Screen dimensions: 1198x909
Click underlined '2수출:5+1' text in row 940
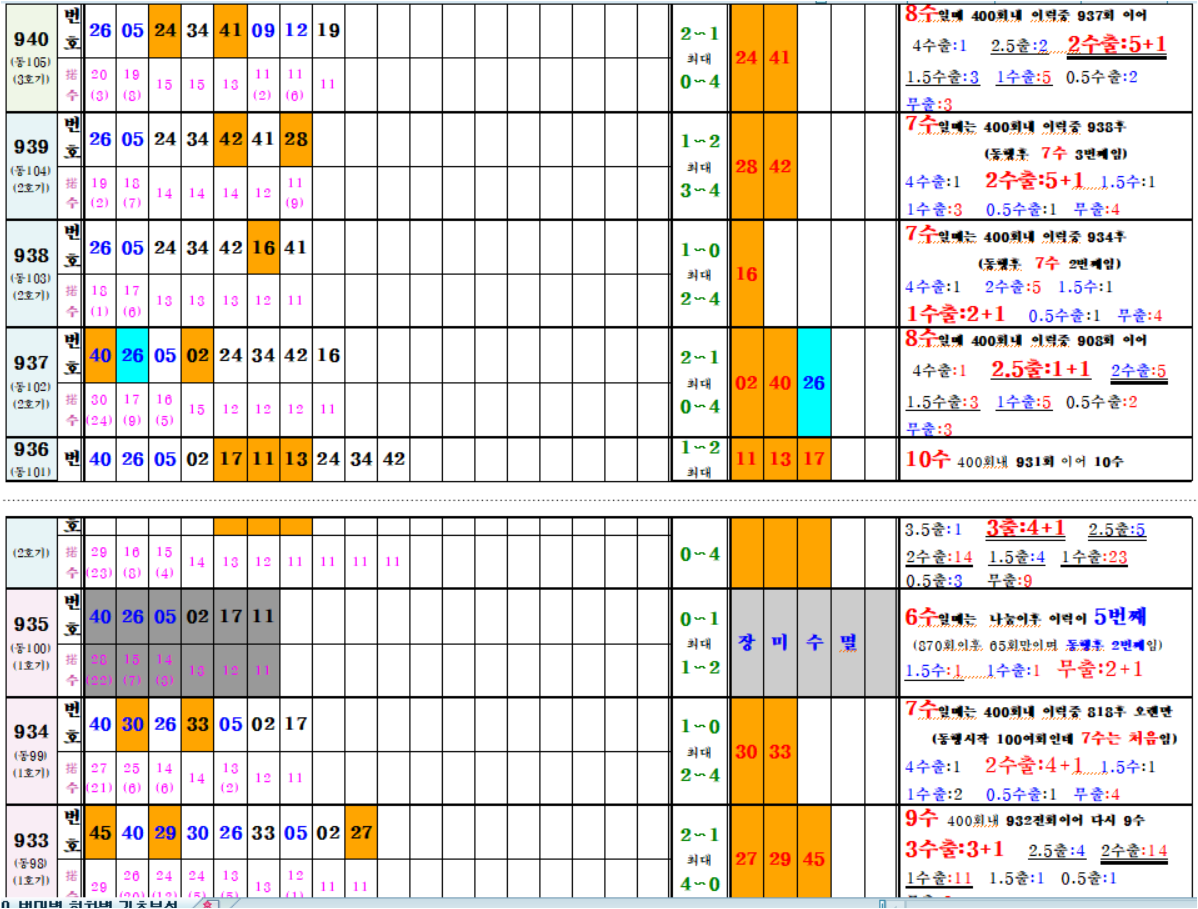click(1116, 45)
